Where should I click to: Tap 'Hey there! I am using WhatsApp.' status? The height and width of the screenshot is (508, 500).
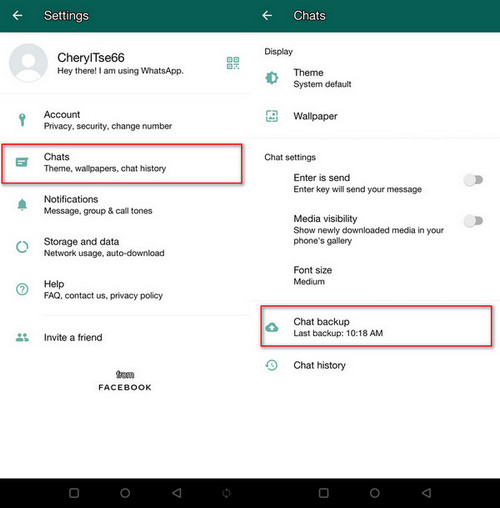(120, 71)
